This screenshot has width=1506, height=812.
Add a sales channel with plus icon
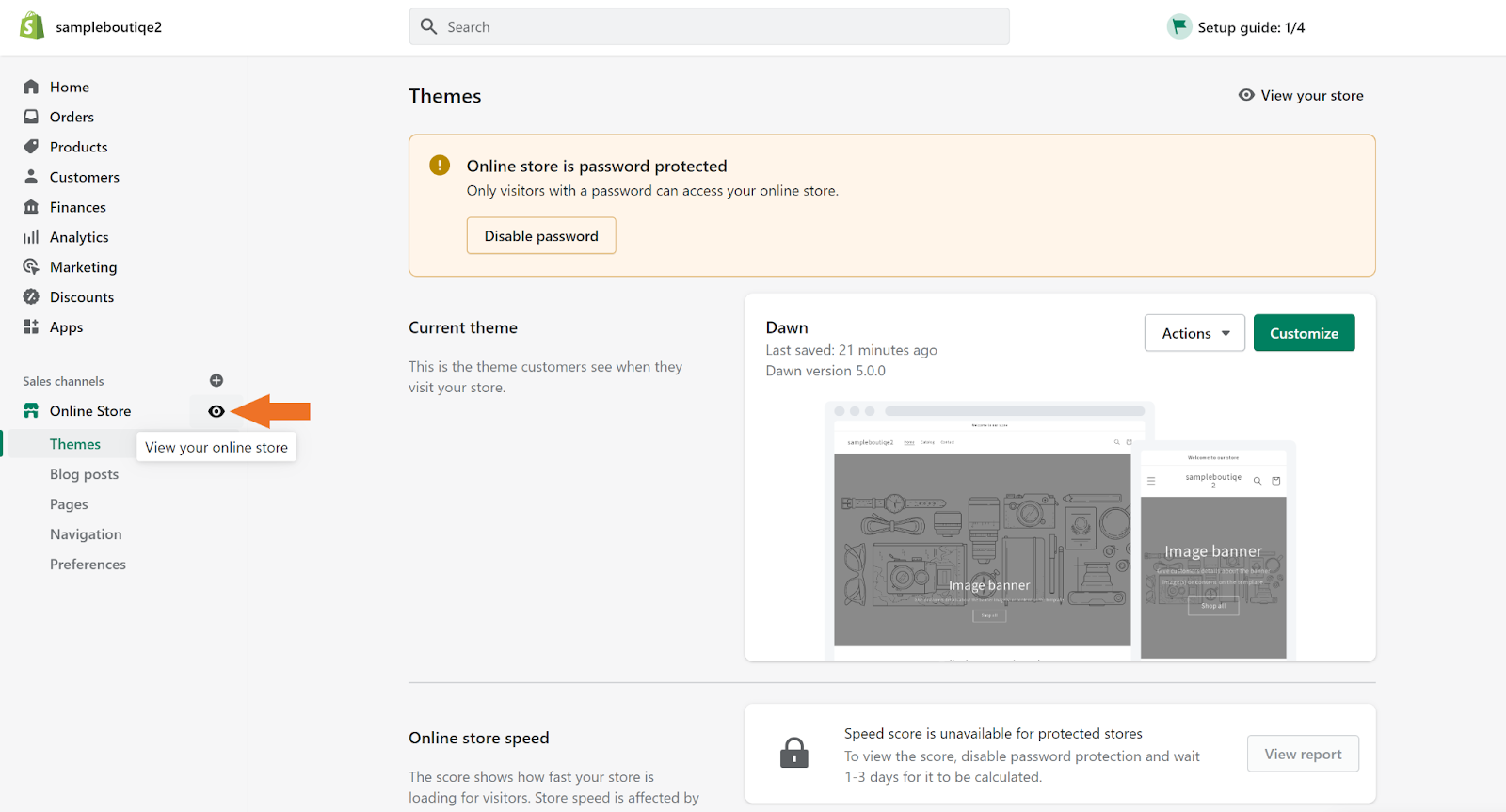[216, 380]
